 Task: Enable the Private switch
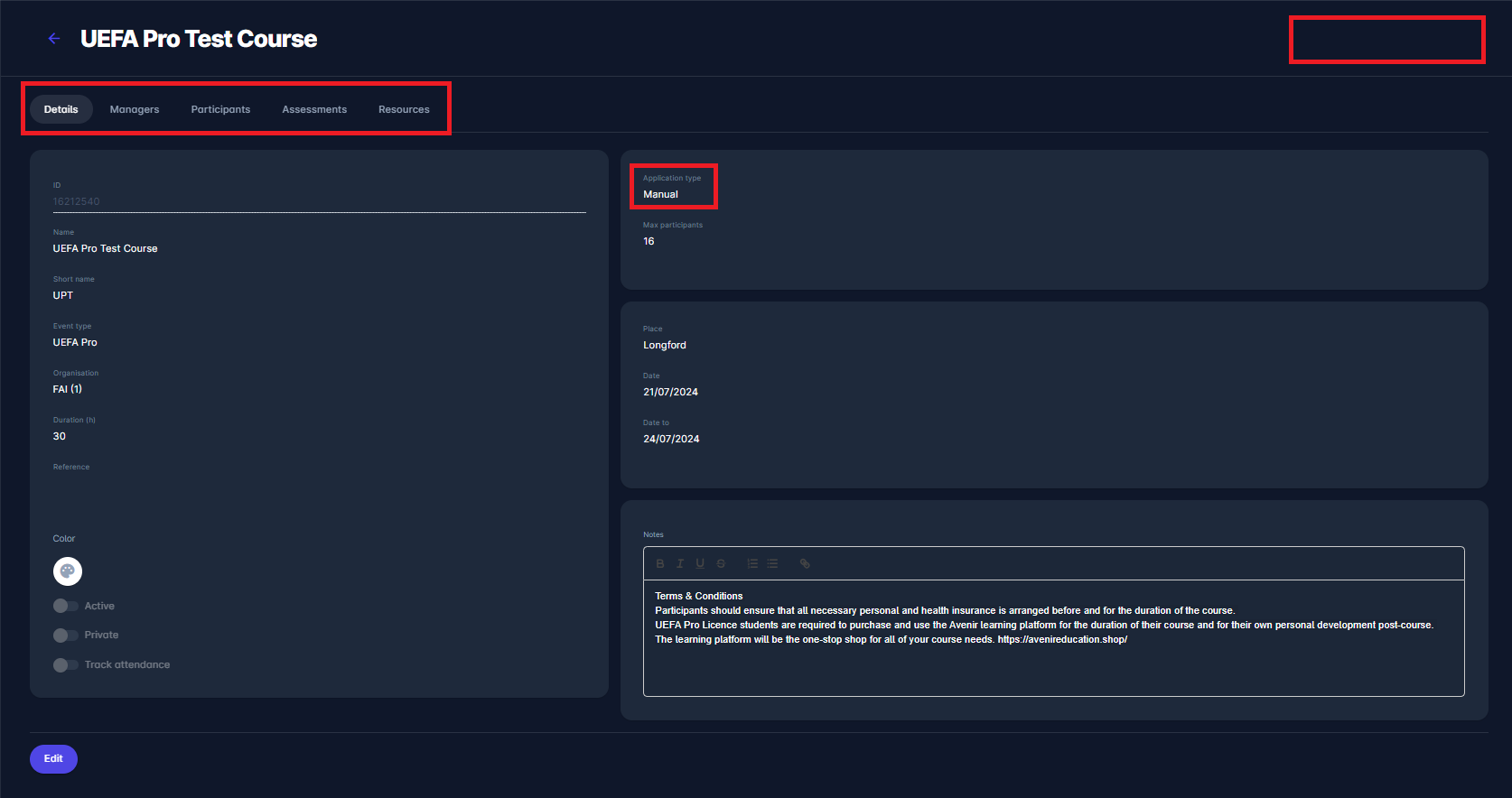(66, 636)
